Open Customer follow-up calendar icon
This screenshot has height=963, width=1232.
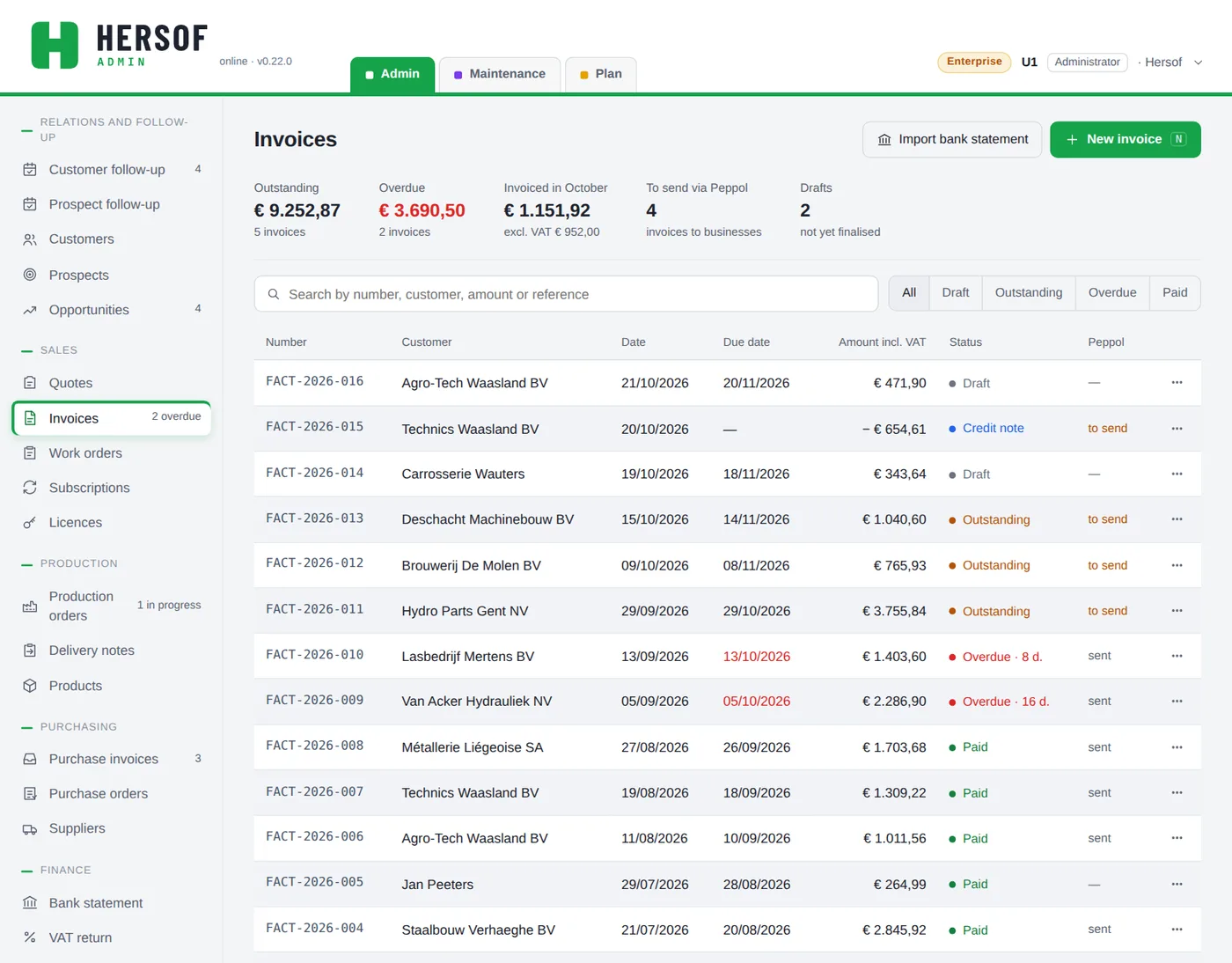coord(30,170)
